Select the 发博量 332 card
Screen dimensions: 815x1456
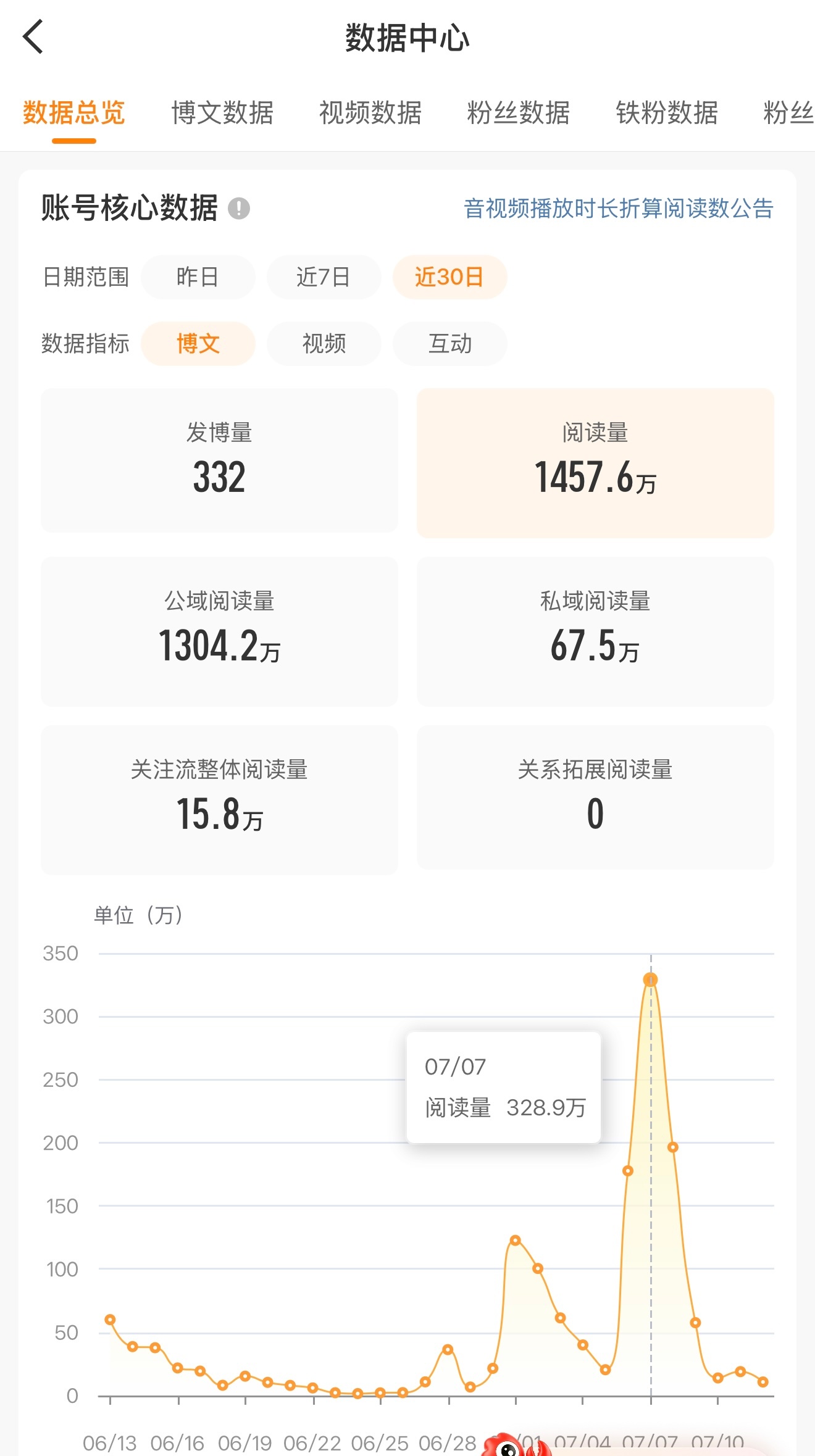coord(219,460)
